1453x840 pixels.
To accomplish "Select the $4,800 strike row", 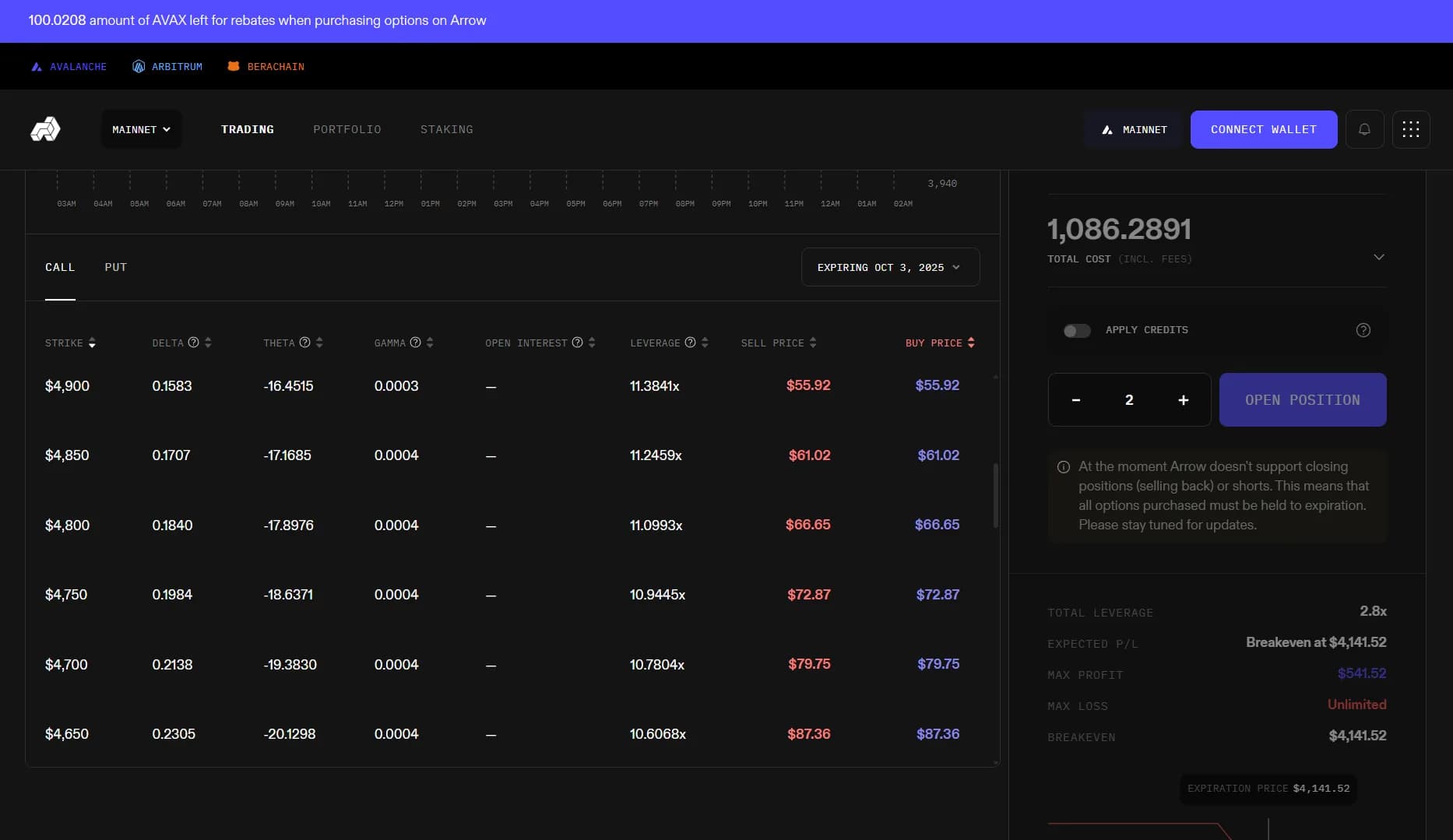I will [x=512, y=525].
